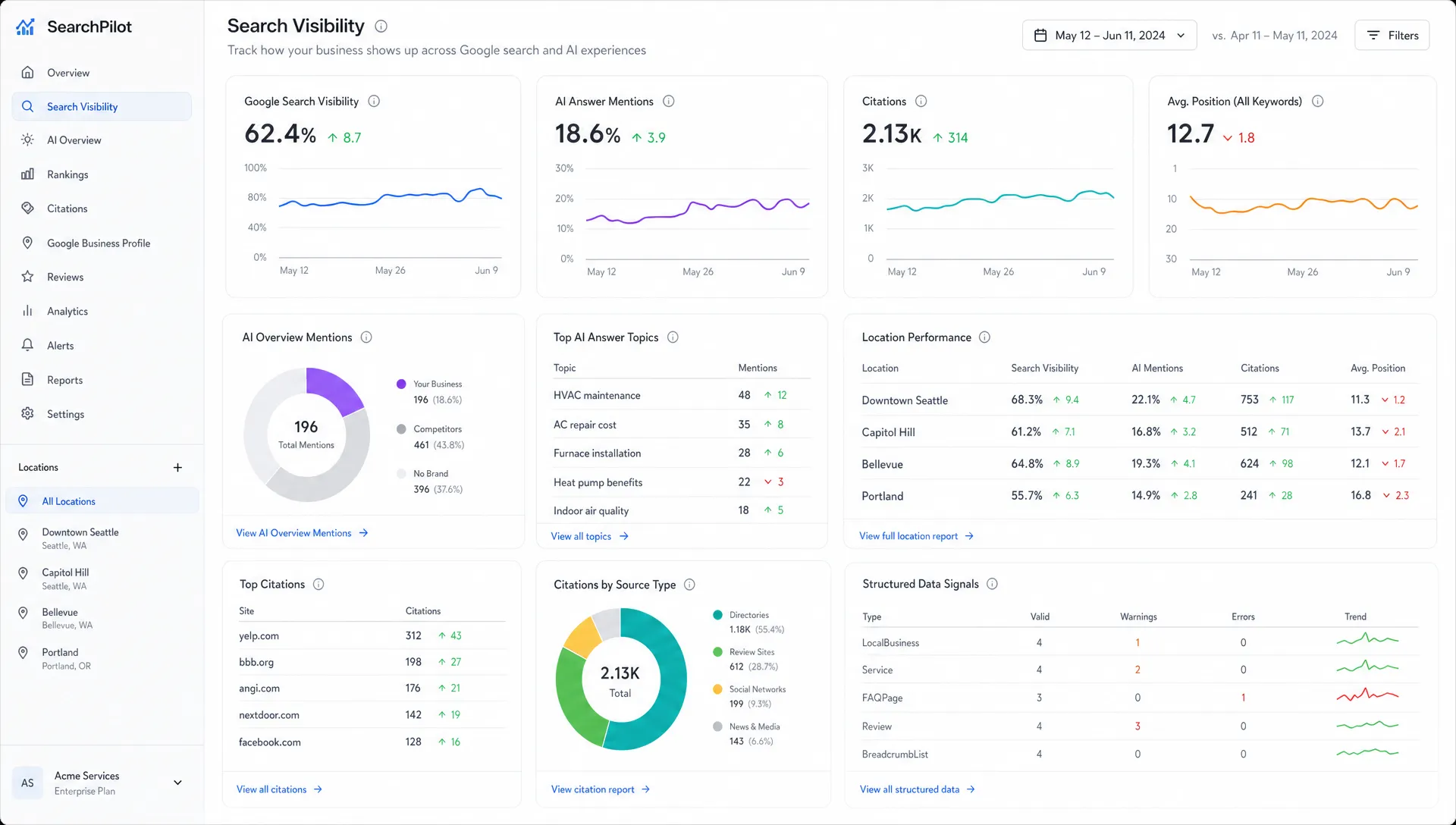Image resolution: width=1456 pixels, height=825 pixels.
Task: Click the green Review Sites legend dot
Action: (717, 652)
